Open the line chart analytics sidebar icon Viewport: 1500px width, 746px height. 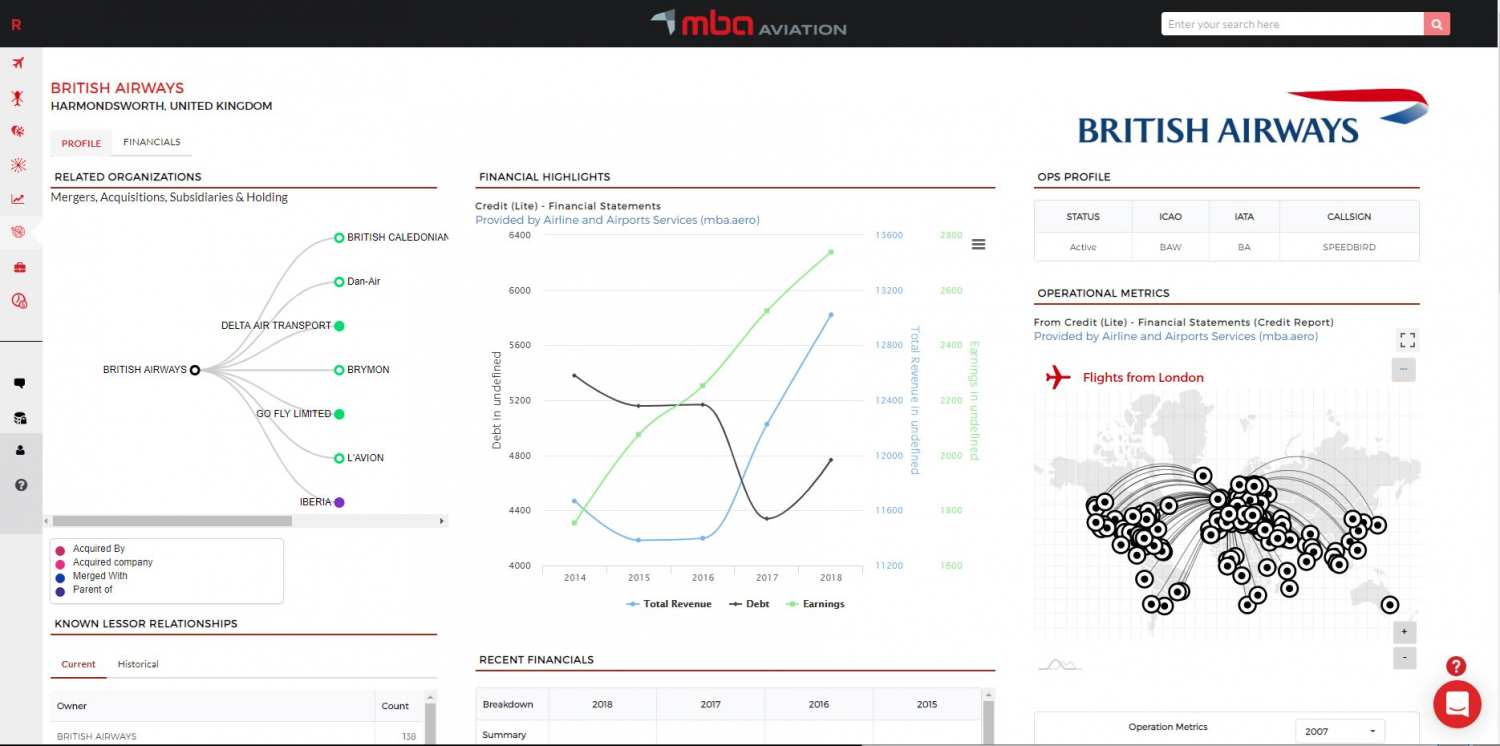pos(18,198)
